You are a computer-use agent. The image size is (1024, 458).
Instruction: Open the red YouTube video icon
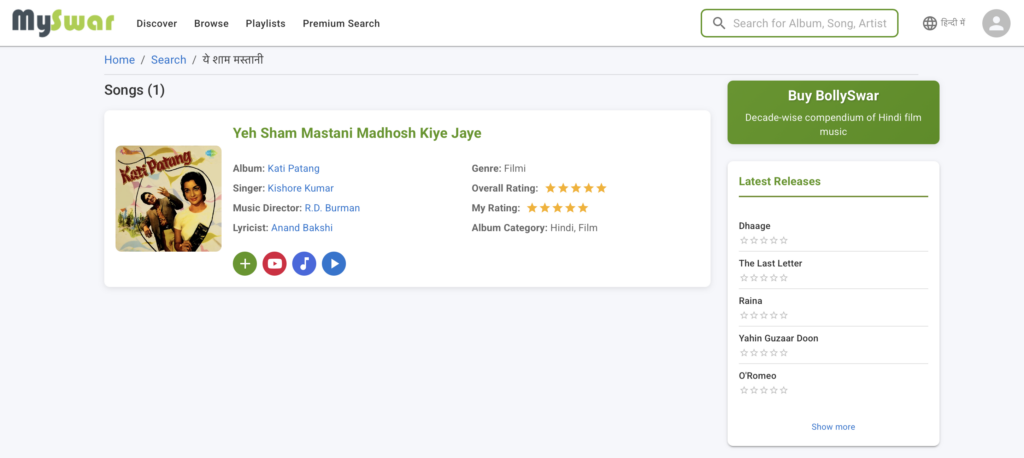(x=274, y=263)
